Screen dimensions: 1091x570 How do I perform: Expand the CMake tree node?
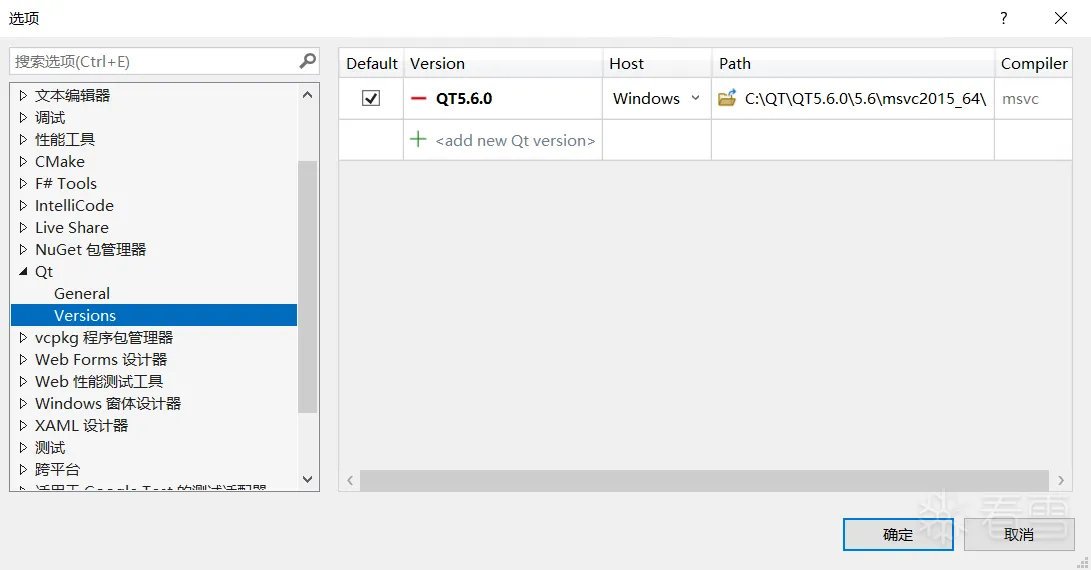coord(24,162)
